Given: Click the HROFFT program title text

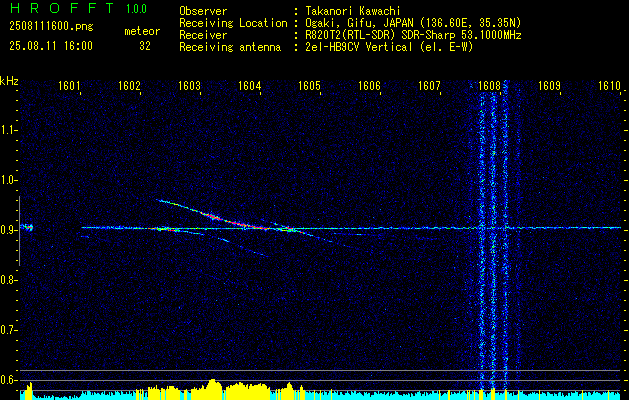Looking at the screenshot, I should pos(61,8).
